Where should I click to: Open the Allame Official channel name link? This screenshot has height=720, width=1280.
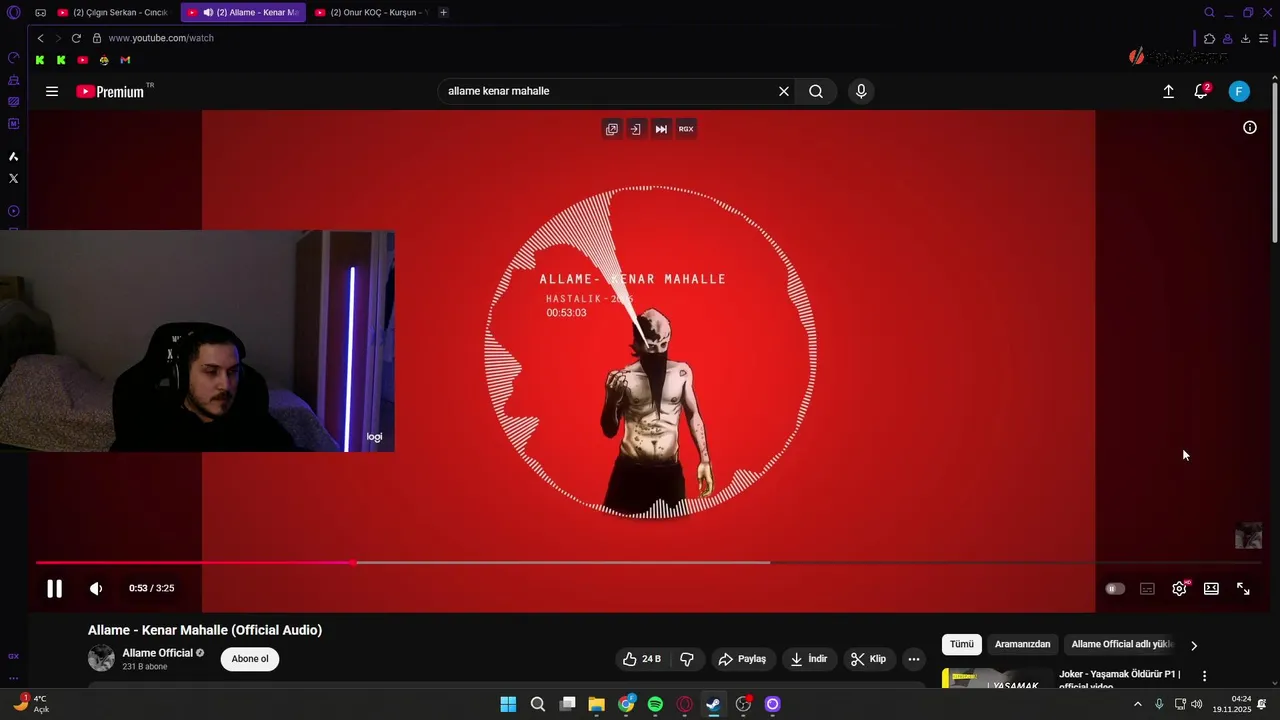click(158, 653)
